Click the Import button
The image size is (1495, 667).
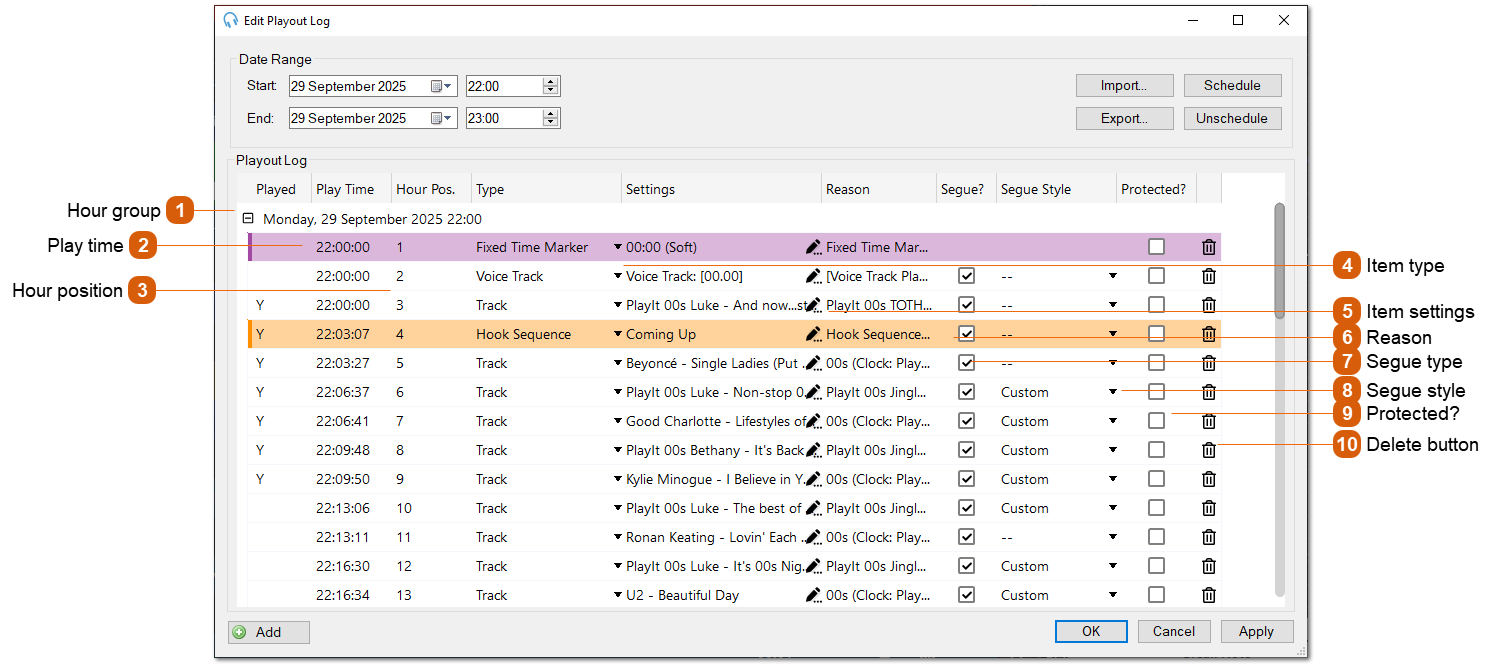pyautogui.click(x=1124, y=85)
